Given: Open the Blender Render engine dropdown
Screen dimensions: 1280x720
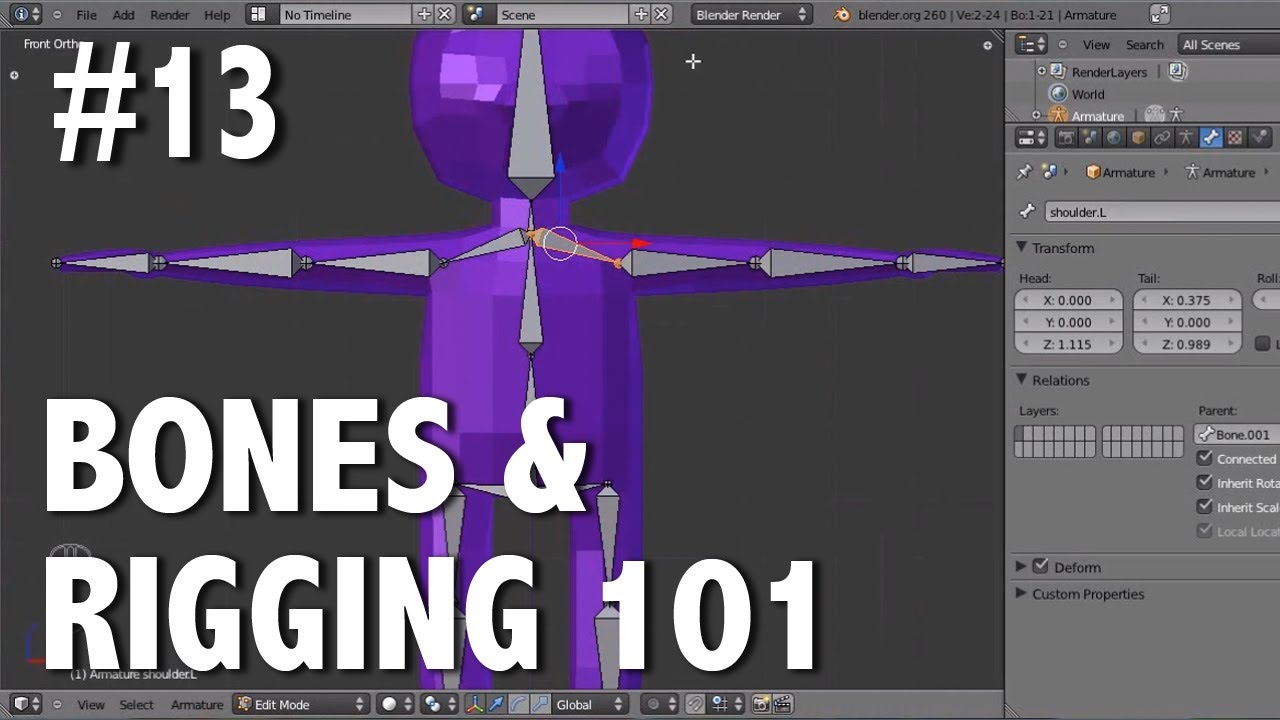Looking at the screenshot, I should (750, 14).
